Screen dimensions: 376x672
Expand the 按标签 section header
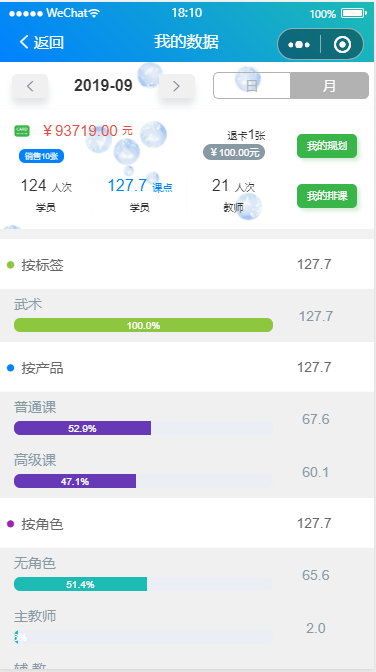(187, 264)
